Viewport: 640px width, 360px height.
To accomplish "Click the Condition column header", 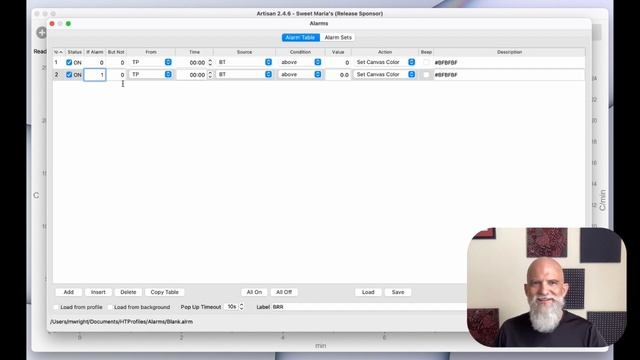I will [x=300, y=52].
